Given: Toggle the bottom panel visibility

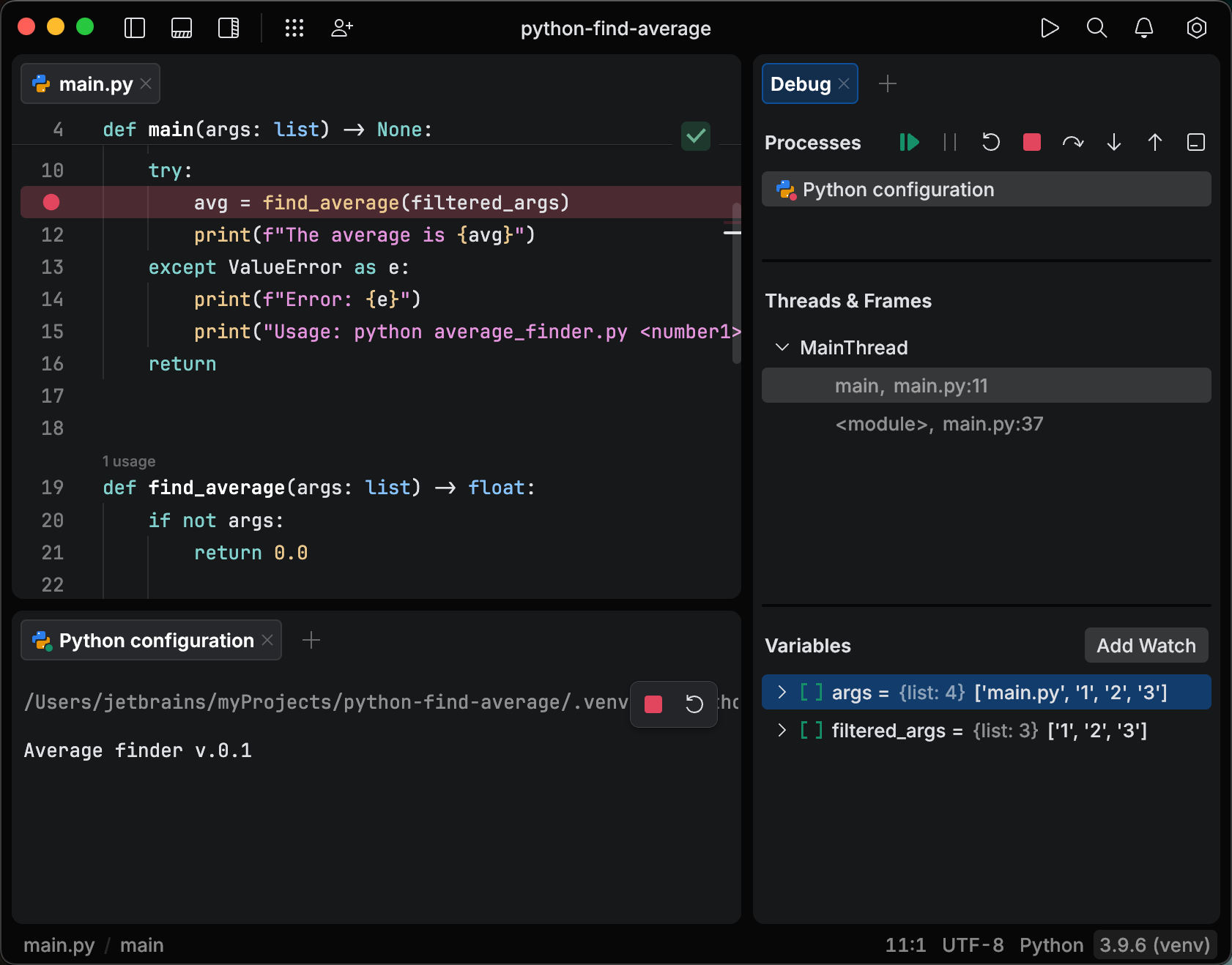Looking at the screenshot, I should (x=182, y=29).
